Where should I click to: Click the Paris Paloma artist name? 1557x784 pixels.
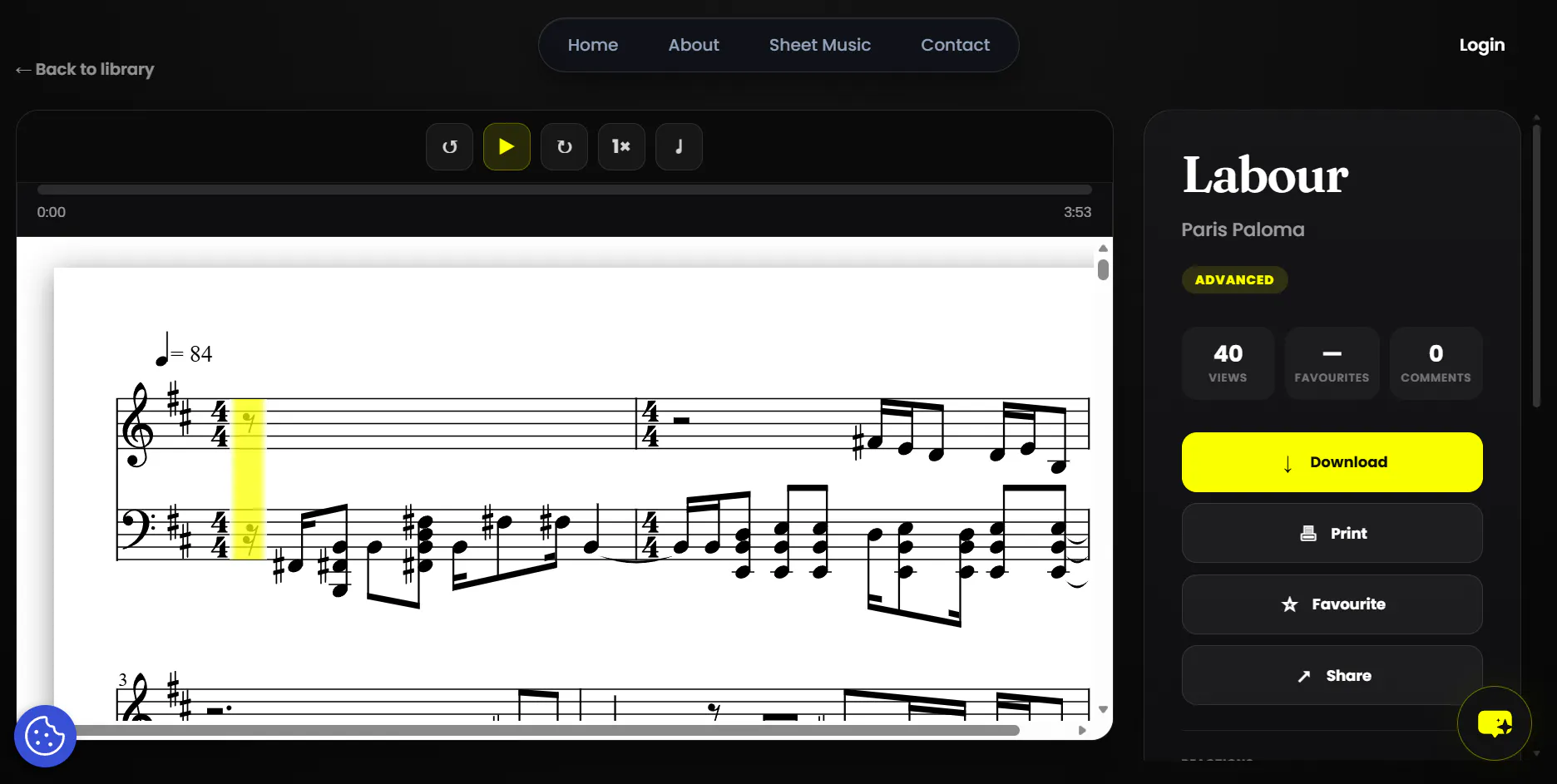click(x=1243, y=229)
